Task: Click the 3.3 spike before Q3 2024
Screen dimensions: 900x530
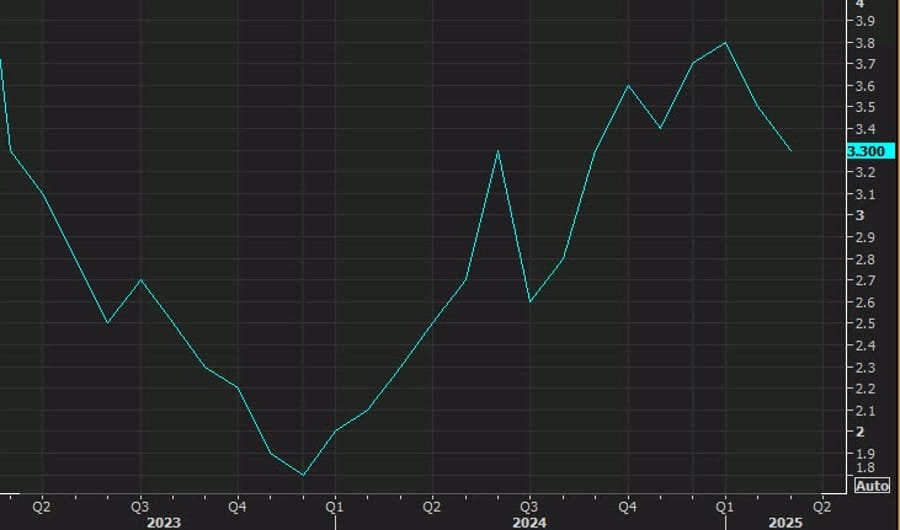Action: point(498,151)
